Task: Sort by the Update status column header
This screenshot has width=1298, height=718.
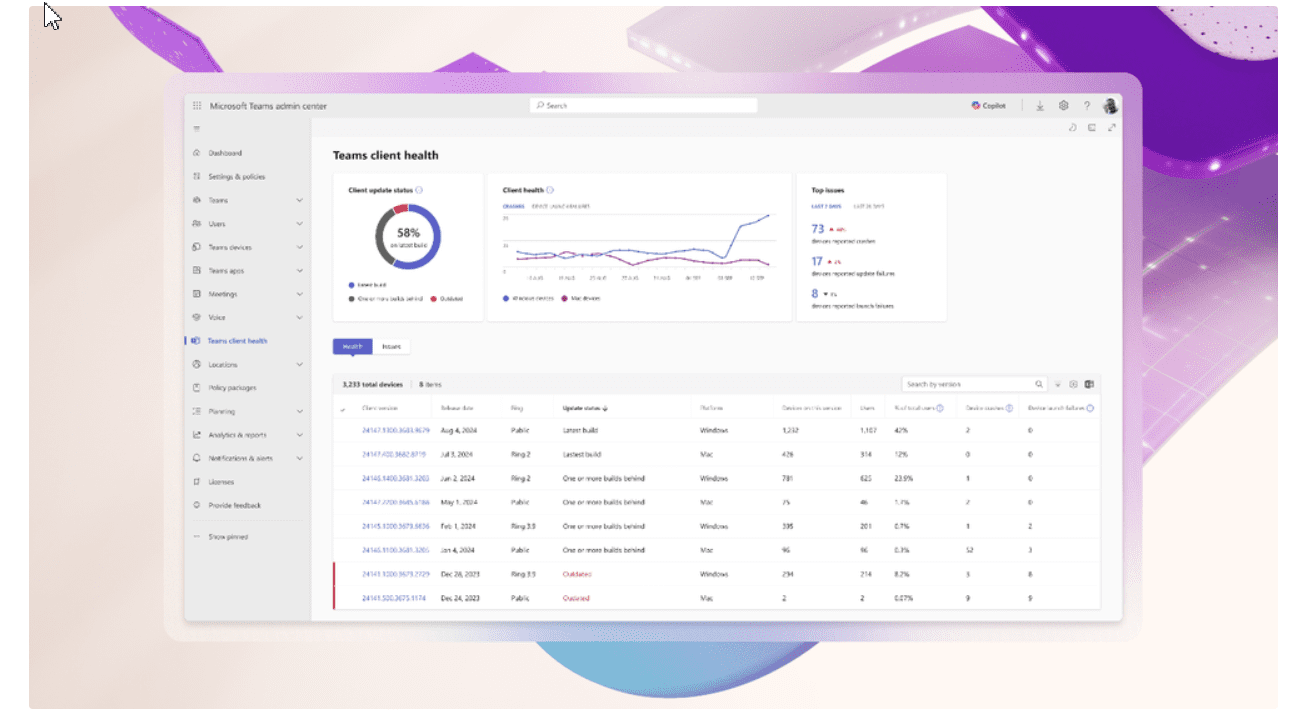Action: [586, 408]
